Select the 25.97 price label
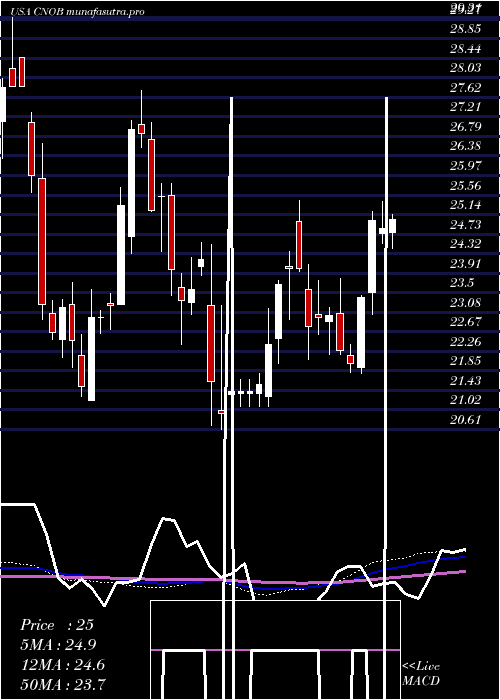The height and width of the screenshot is (700, 500). (x=466, y=166)
